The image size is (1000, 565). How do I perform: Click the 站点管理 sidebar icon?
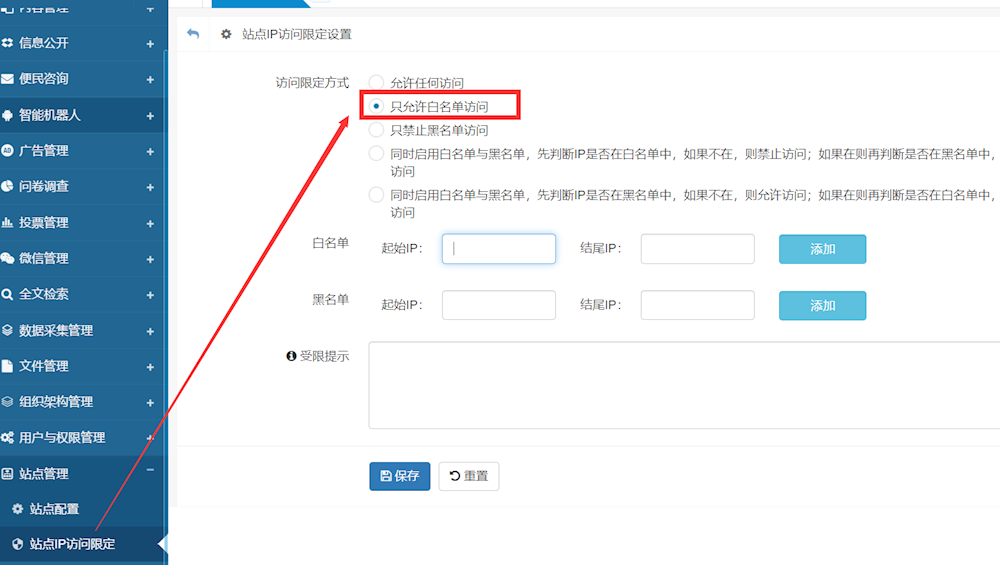(8, 473)
